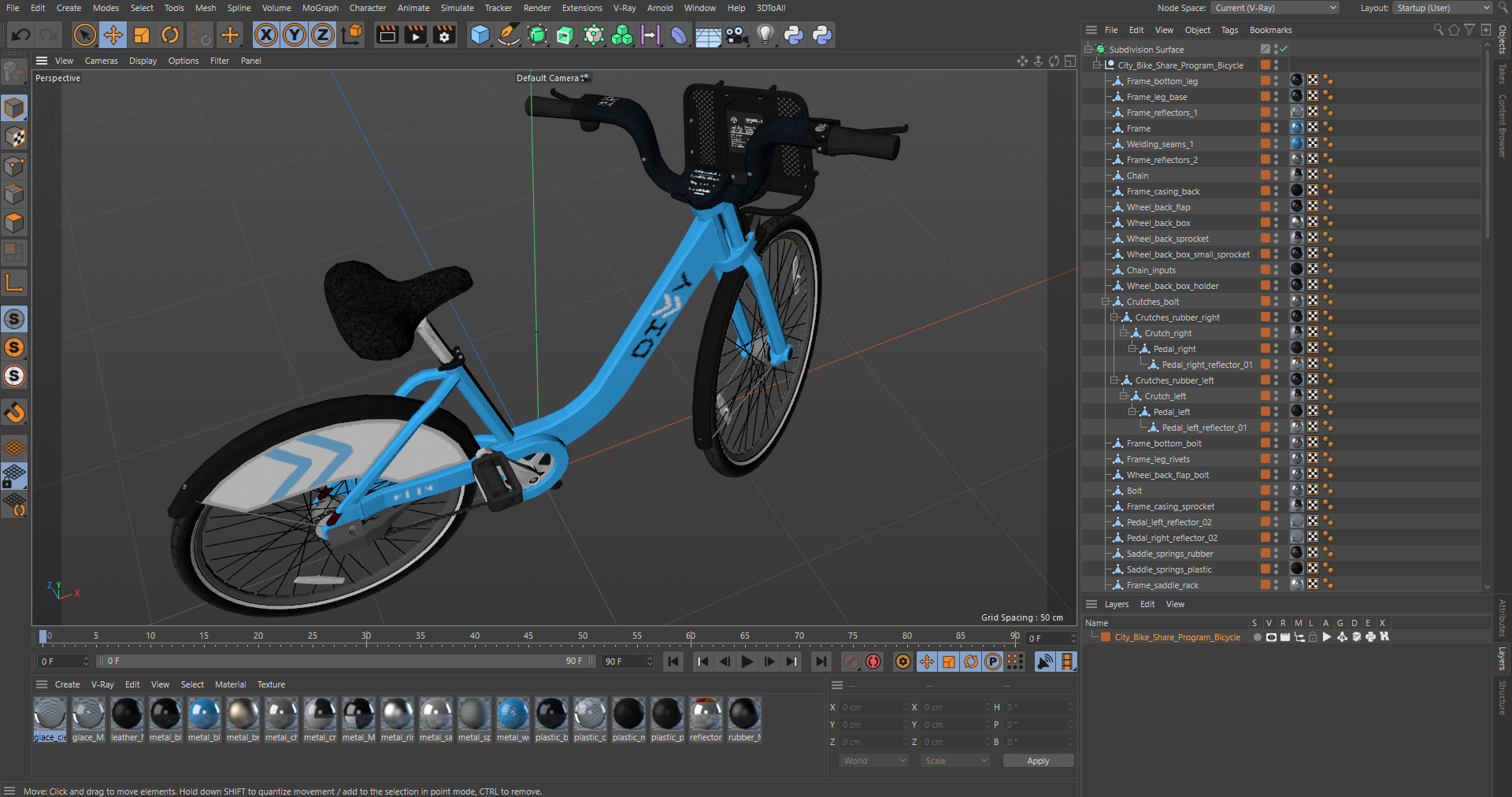Activate the Scale tool

click(142, 35)
